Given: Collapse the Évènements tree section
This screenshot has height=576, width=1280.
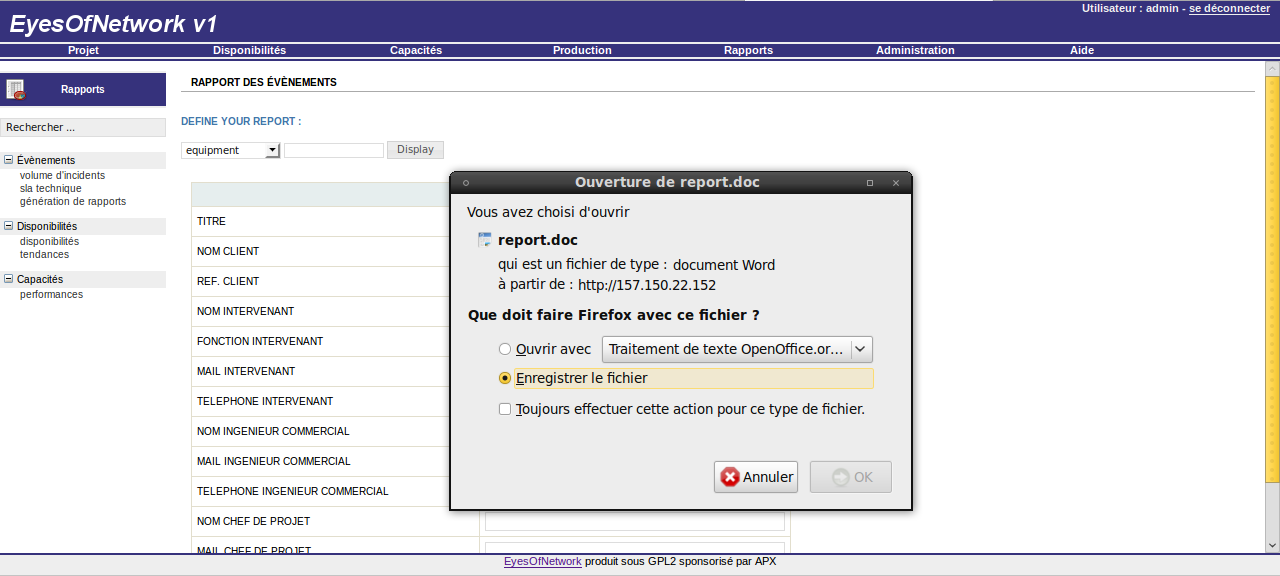Looking at the screenshot, I should pyautogui.click(x=9, y=160).
